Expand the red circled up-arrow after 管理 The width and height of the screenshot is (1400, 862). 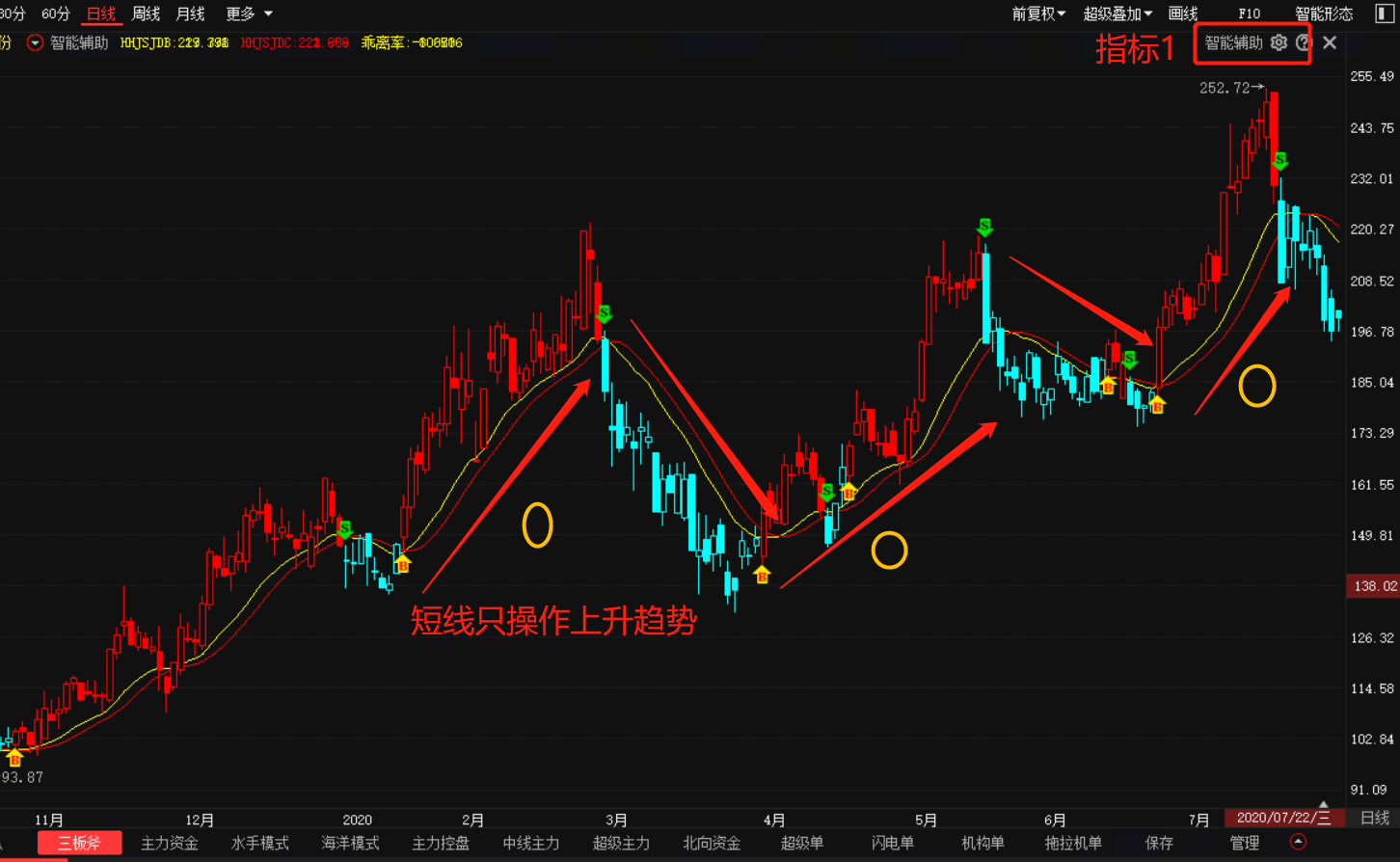coord(1298,842)
